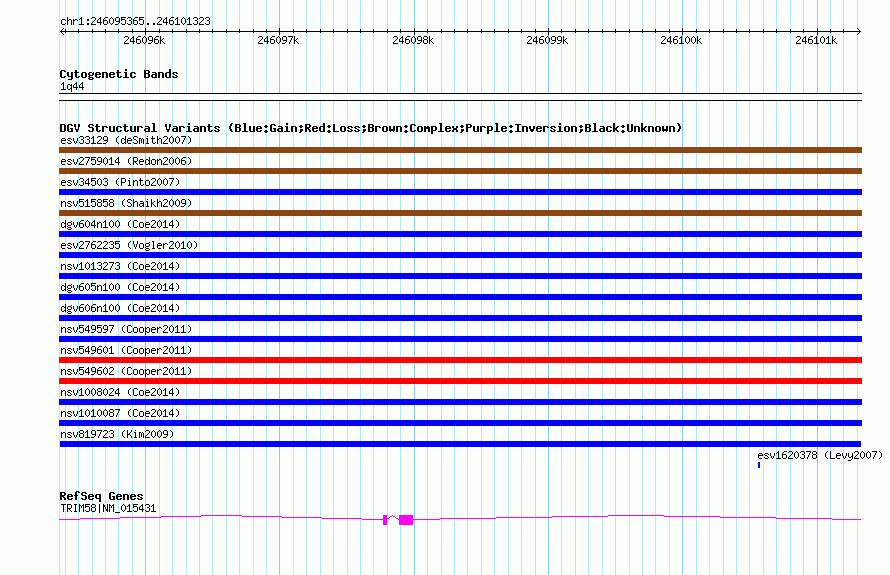Select the DGV Structural Variants track title
Image resolution: width=890 pixels, height=575 pixels.
click(x=371, y=128)
